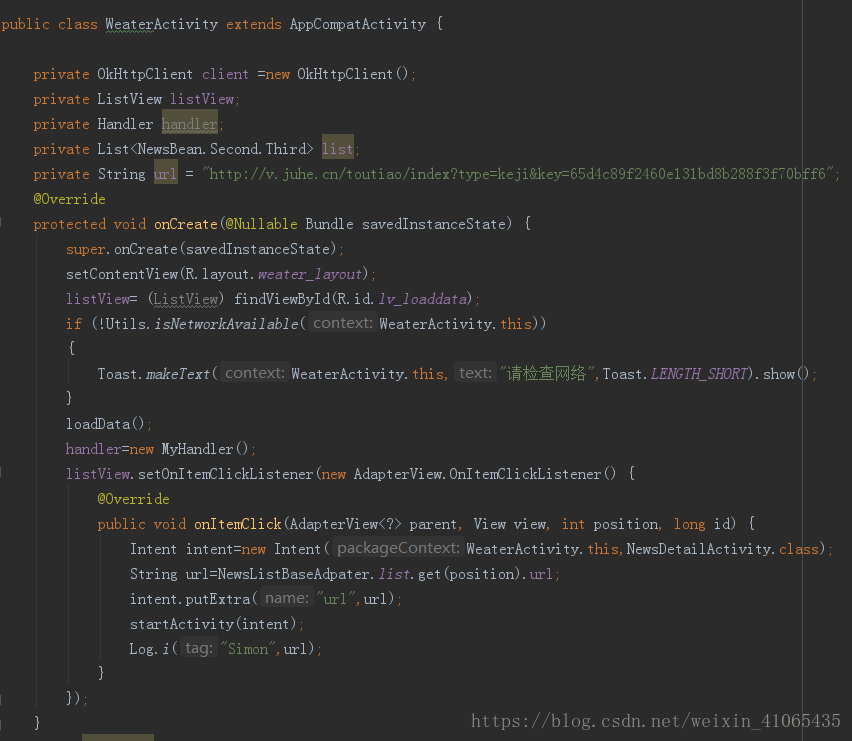
Task: Click the findViewById call
Action: click(281, 299)
